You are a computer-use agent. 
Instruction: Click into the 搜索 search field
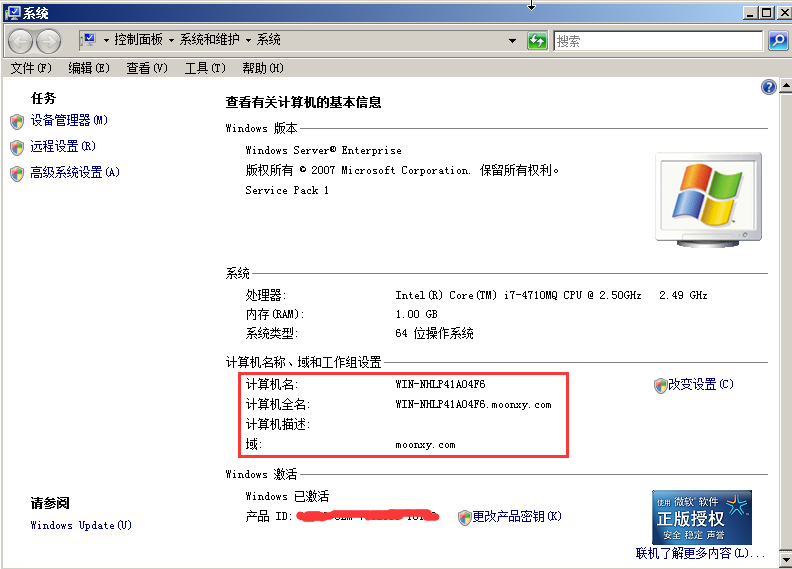pos(658,41)
